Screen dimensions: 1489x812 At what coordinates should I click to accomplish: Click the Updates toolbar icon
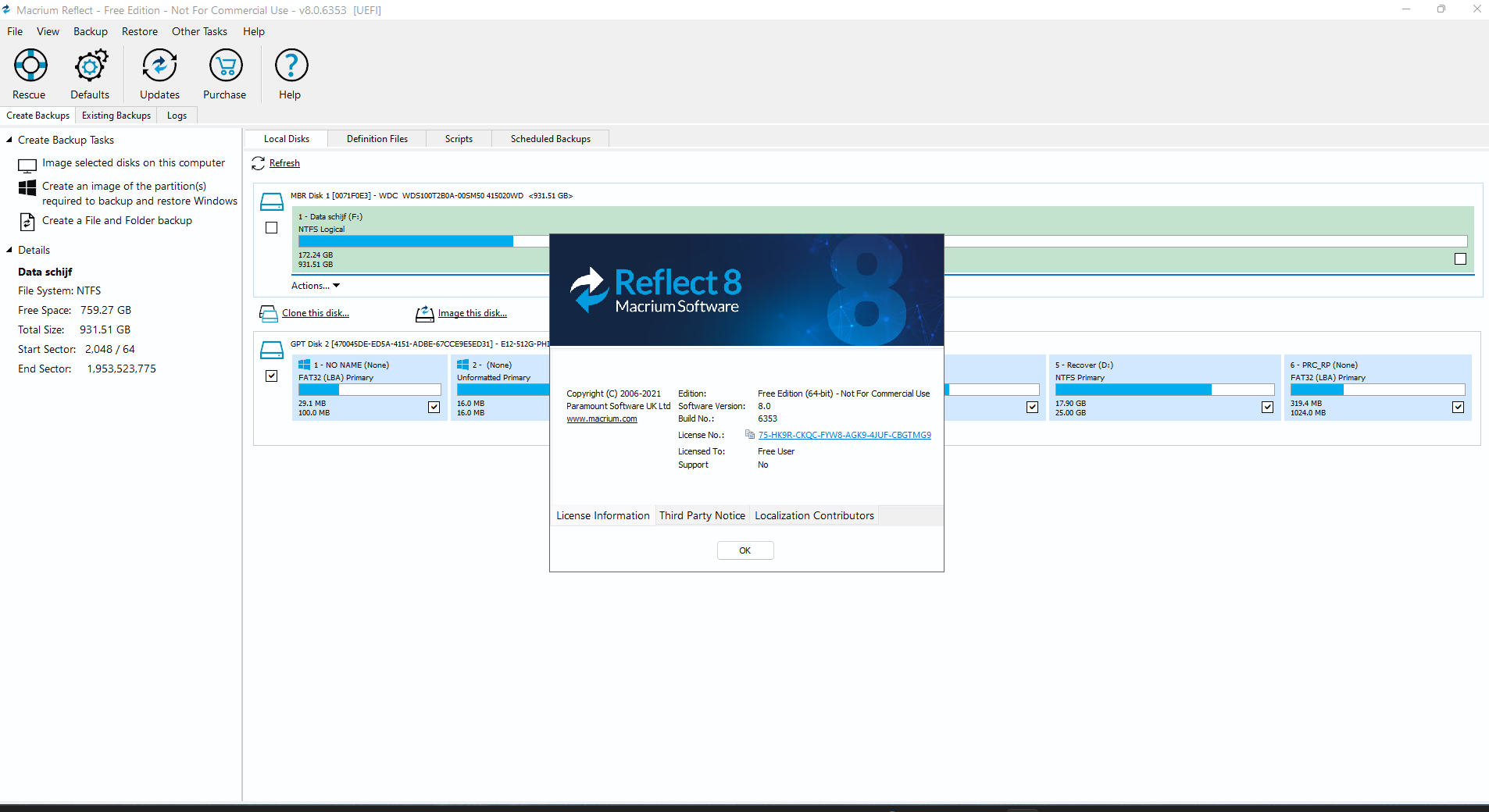pyautogui.click(x=159, y=66)
